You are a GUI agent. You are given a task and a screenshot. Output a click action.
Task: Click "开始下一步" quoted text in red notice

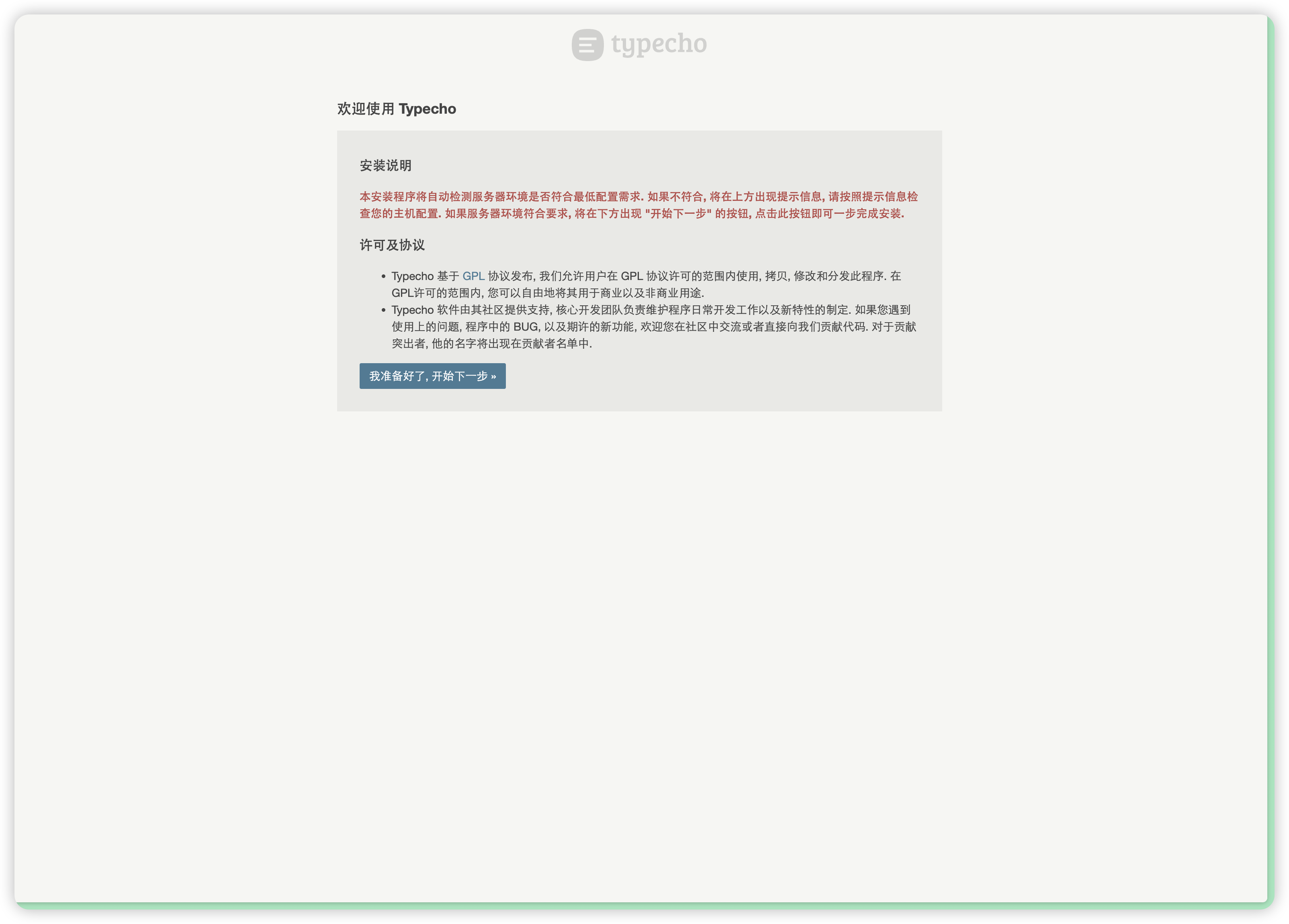click(678, 214)
